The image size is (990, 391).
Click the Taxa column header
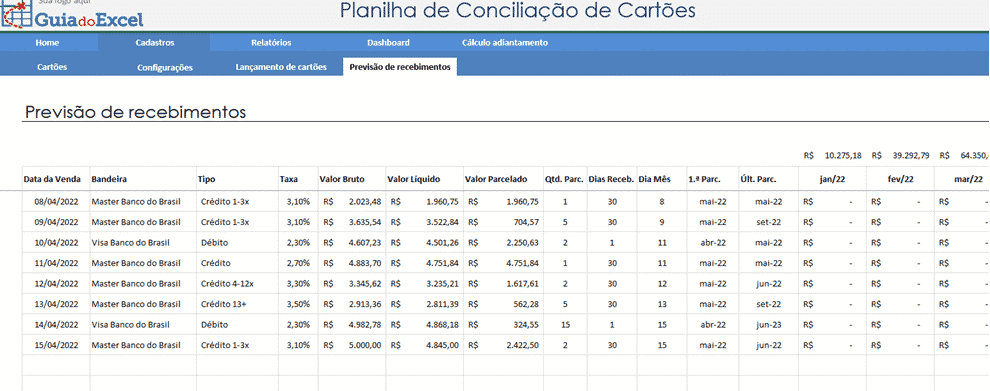[x=298, y=179]
